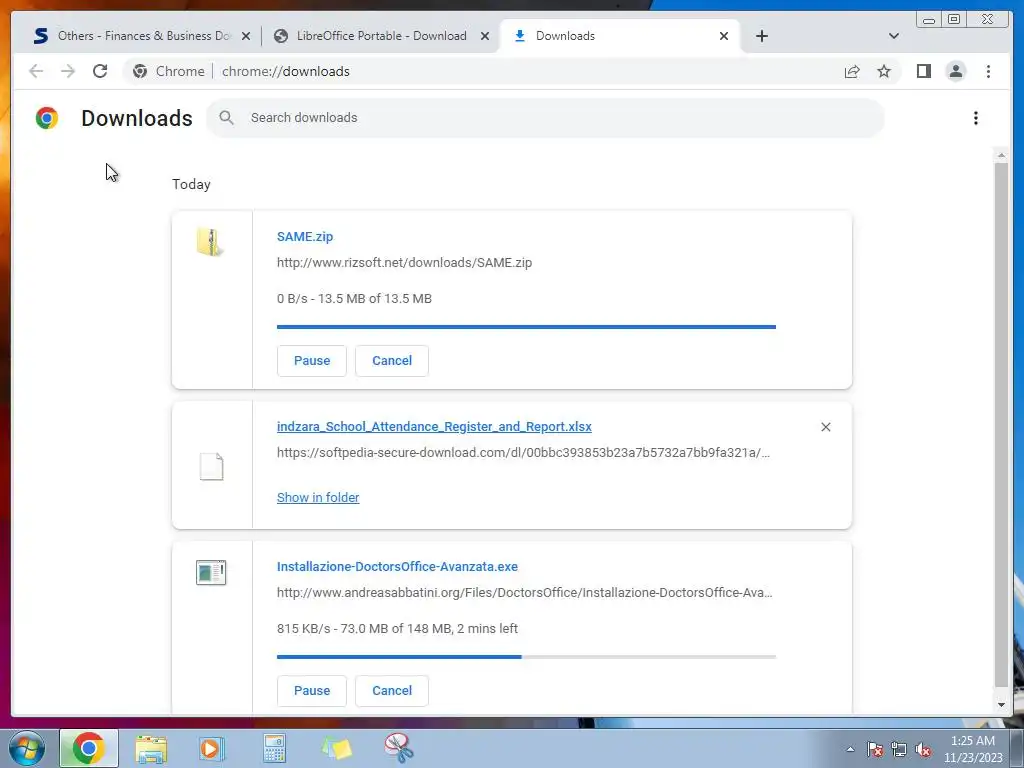Open the profile avatar menu
Viewport: 1024px width, 768px height.
click(955, 71)
